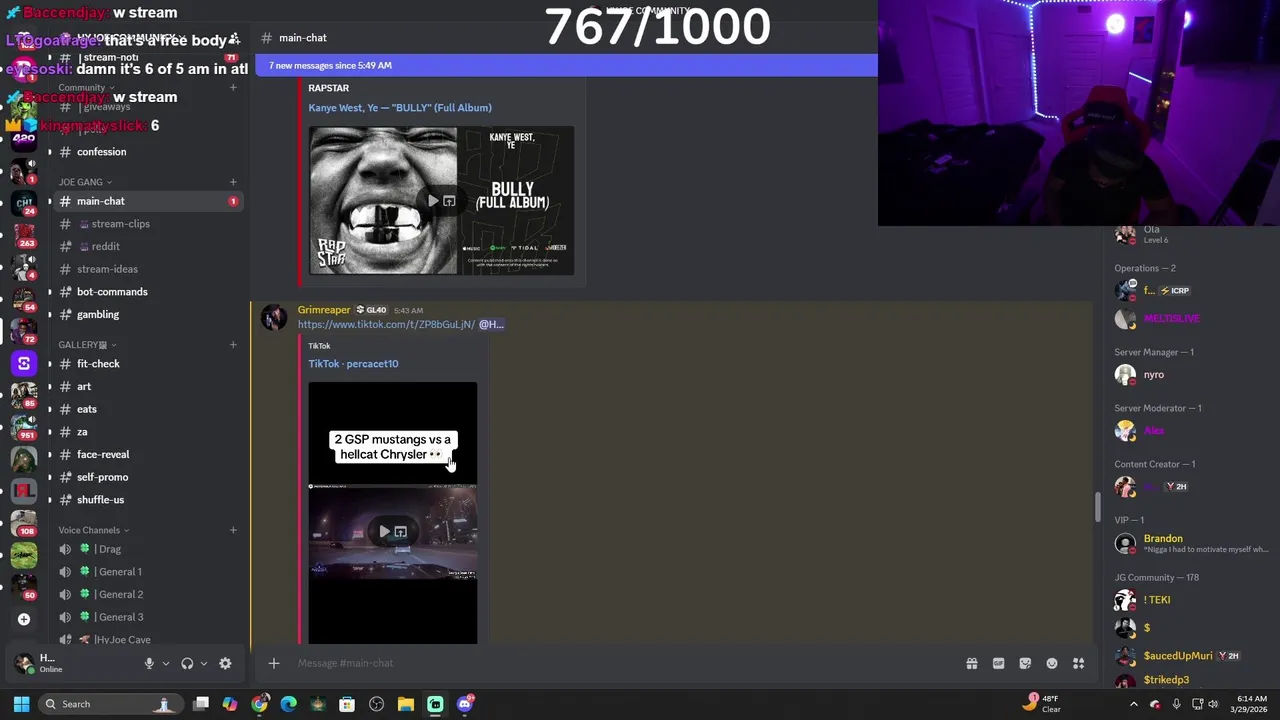
Task: Open the GIF picker
Action: [x=998, y=663]
